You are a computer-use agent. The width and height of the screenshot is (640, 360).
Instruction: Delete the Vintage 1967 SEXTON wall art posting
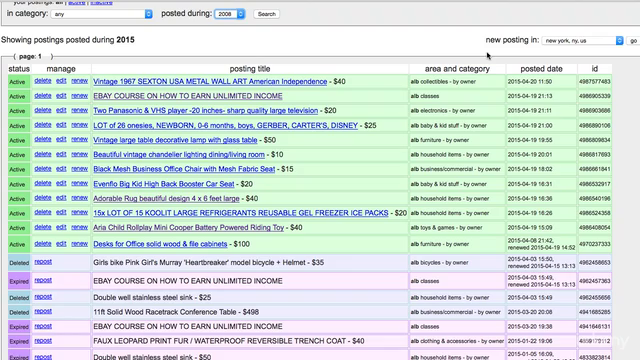pos(43,81)
